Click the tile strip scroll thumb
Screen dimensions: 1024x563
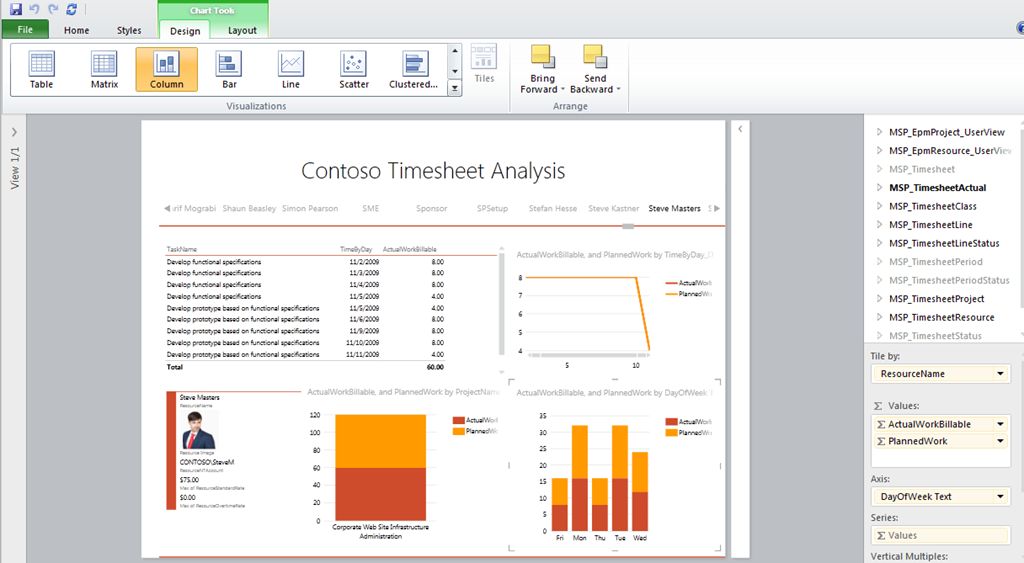(628, 226)
